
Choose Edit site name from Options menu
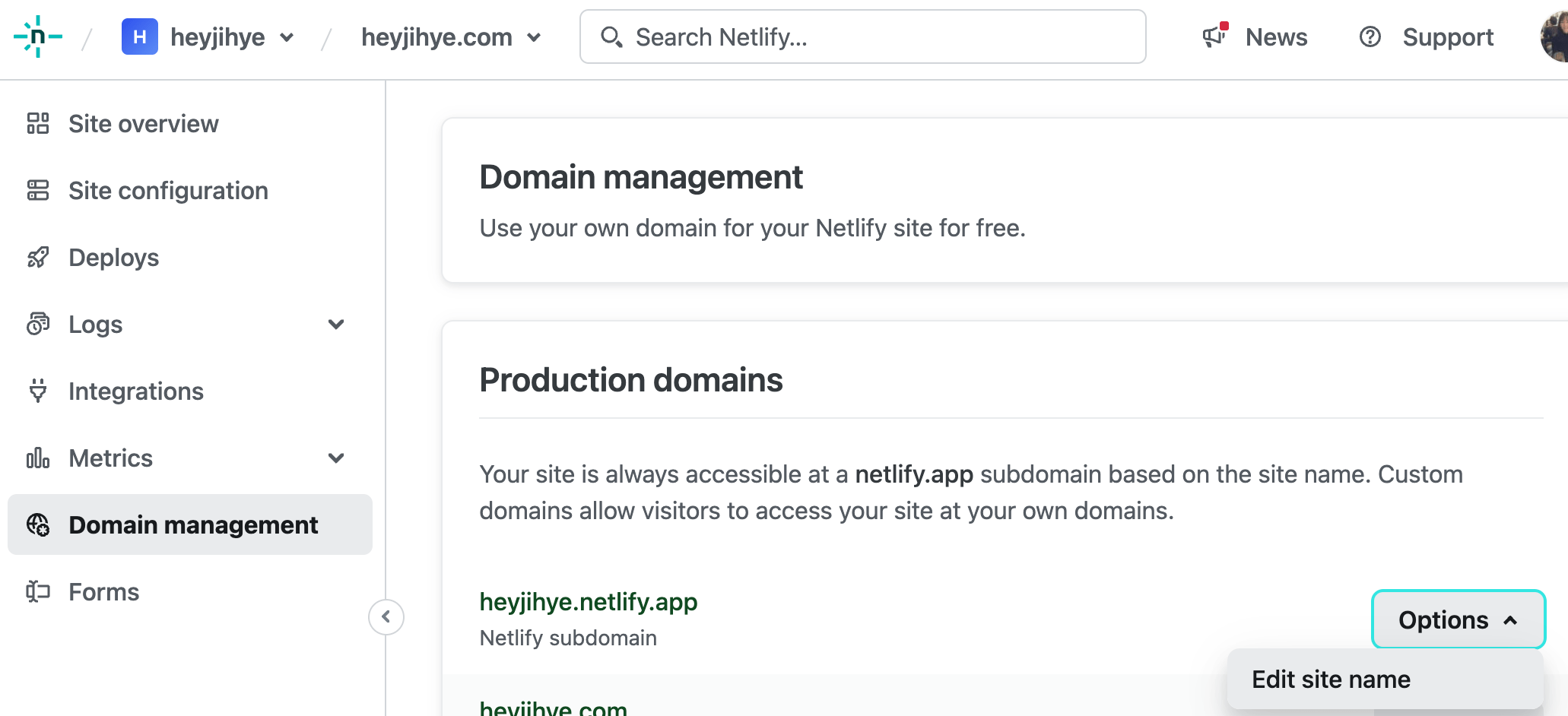pos(1385,679)
